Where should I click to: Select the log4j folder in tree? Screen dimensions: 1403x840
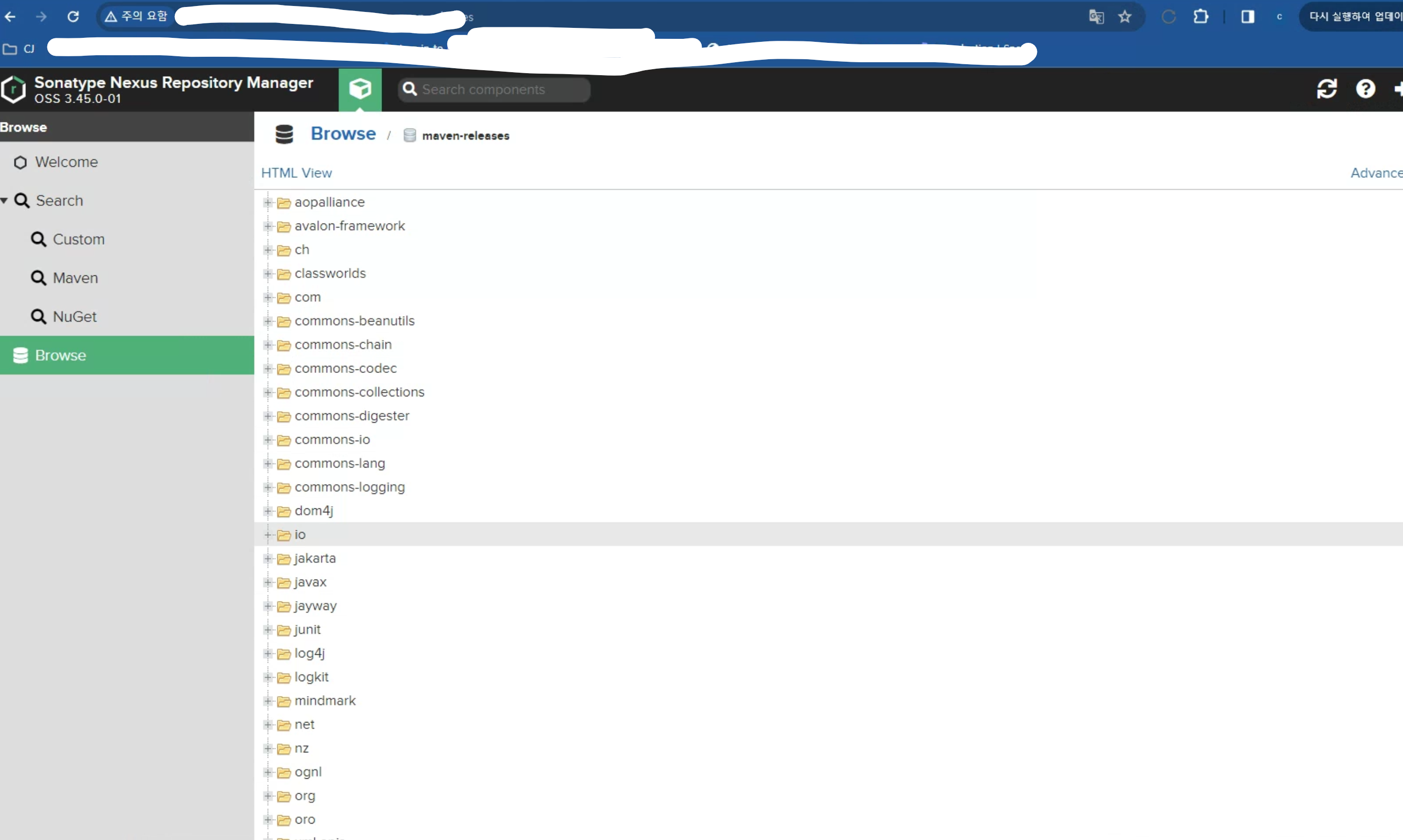(309, 653)
